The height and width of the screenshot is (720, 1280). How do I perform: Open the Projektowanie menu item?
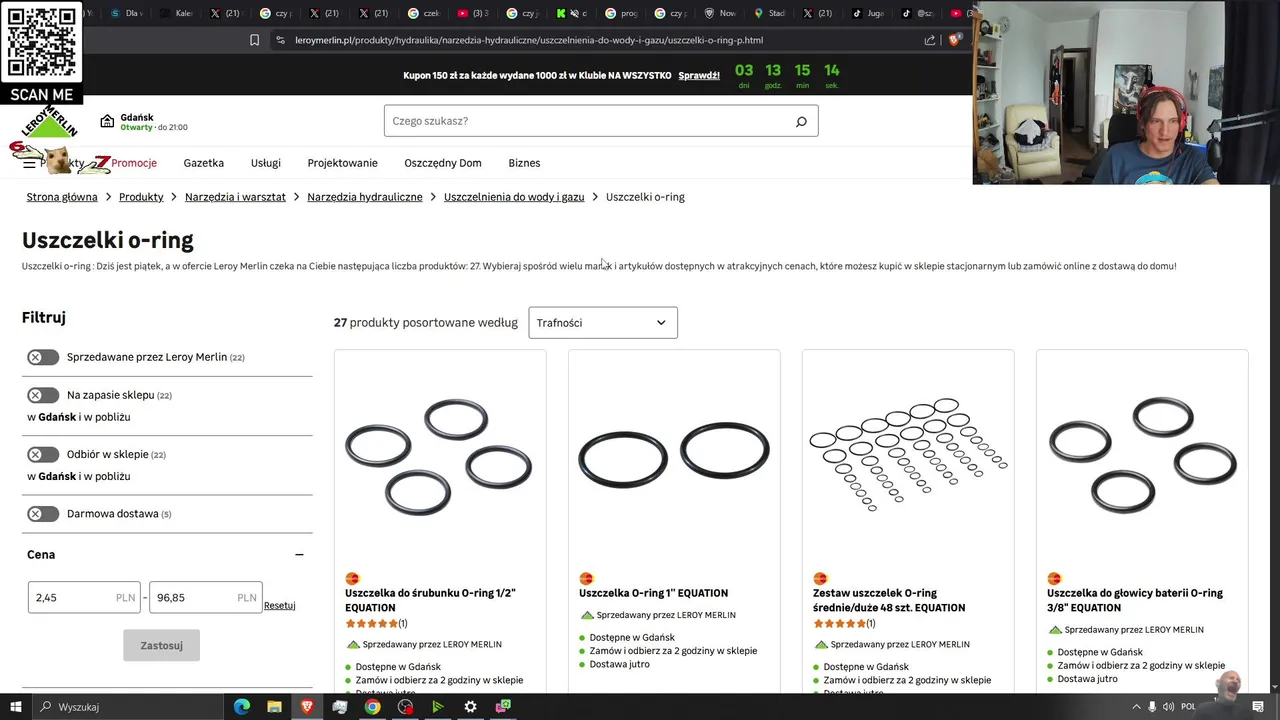coord(343,163)
